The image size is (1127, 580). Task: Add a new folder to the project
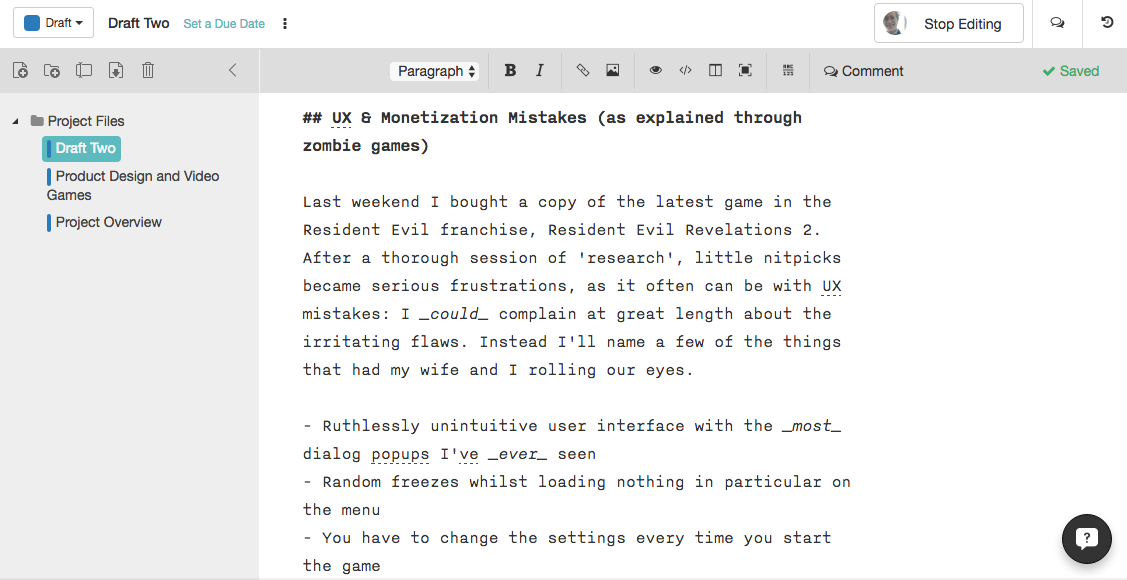click(52, 71)
